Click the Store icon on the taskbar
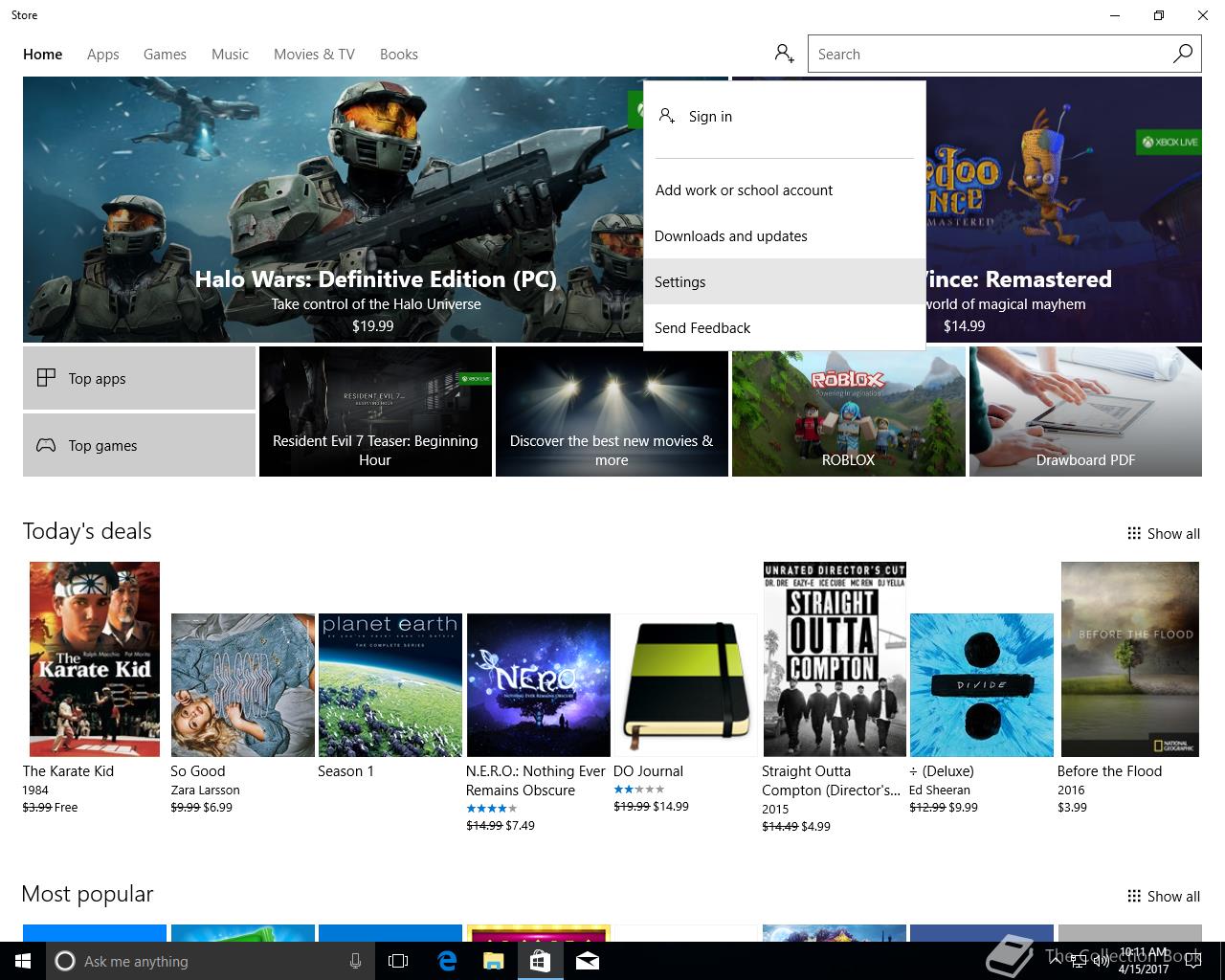 (x=540, y=961)
